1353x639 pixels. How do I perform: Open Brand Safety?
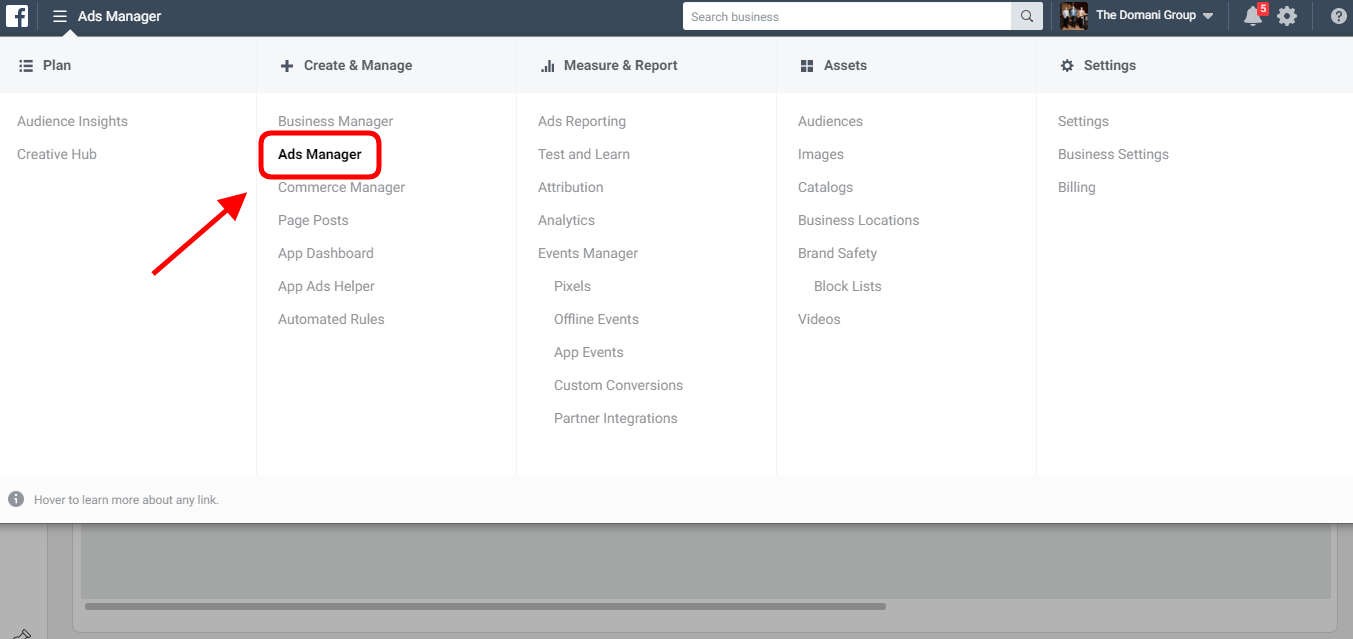[x=837, y=253]
